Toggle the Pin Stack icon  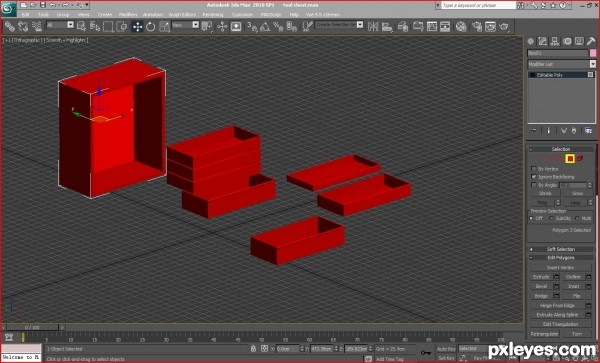pos(534,130)
